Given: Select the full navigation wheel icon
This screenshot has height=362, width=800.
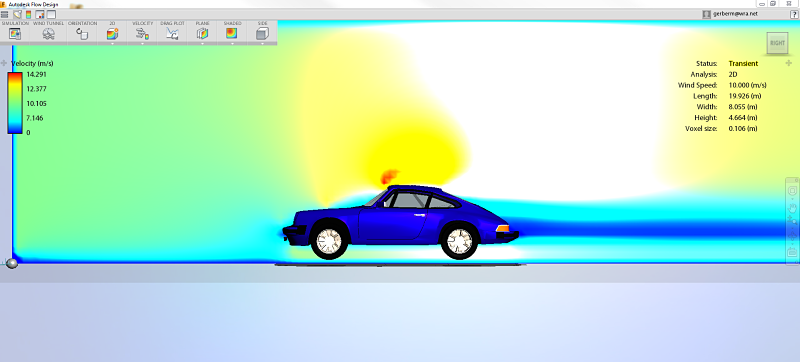Looking at the screenshot, I should pyautogui.click(x=792, y=191).
